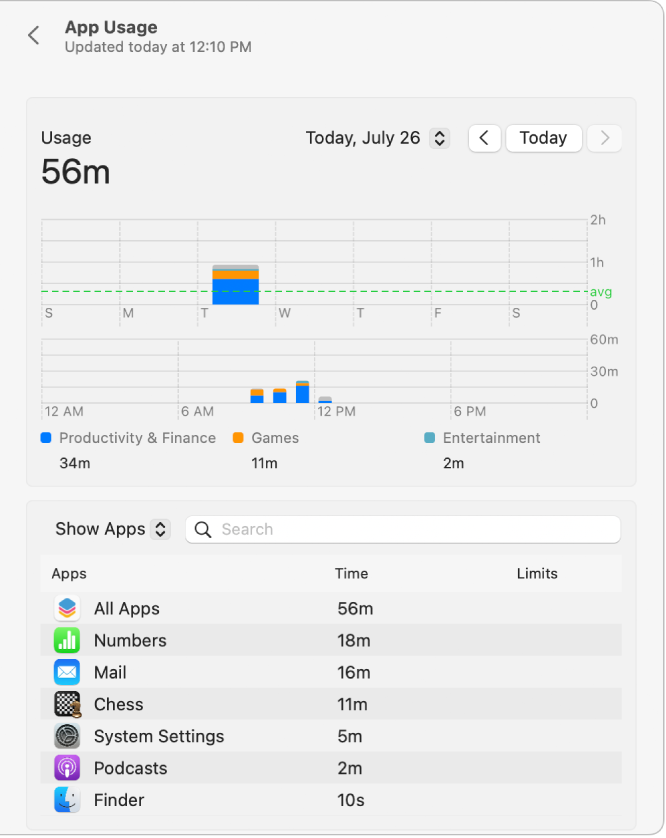The width and height of the screenshot is (666, 838).
Task: Click the Chess app icon
Action: (66, 704)
